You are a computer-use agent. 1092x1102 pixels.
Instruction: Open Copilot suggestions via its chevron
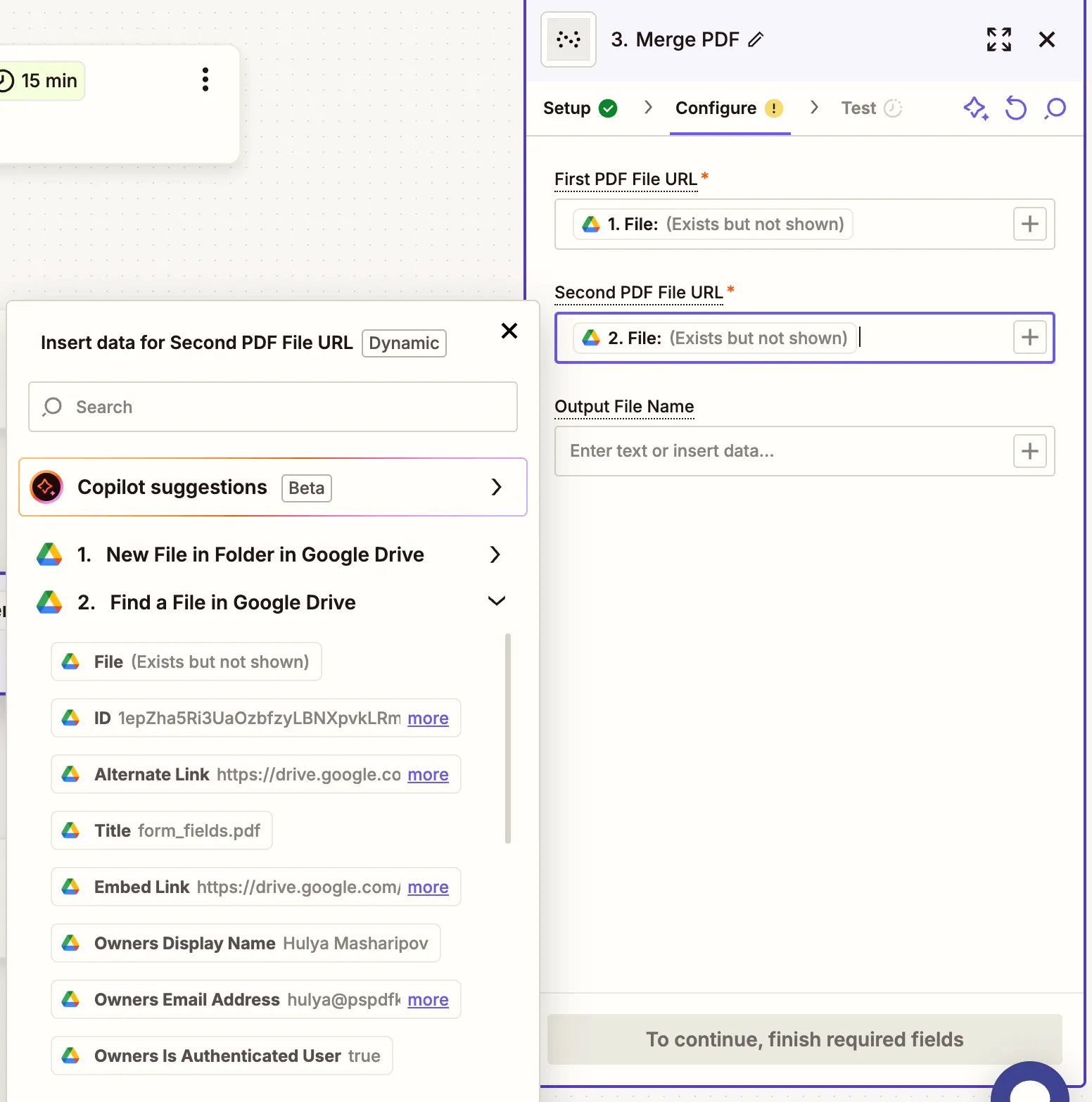point(497,486)
